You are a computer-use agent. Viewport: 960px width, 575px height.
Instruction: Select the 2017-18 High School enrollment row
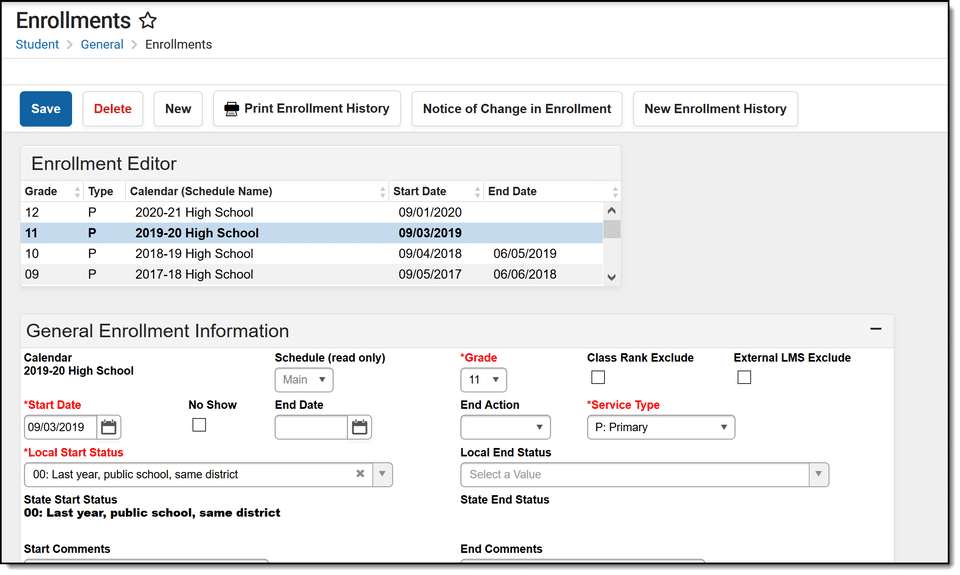click(312, 274)
